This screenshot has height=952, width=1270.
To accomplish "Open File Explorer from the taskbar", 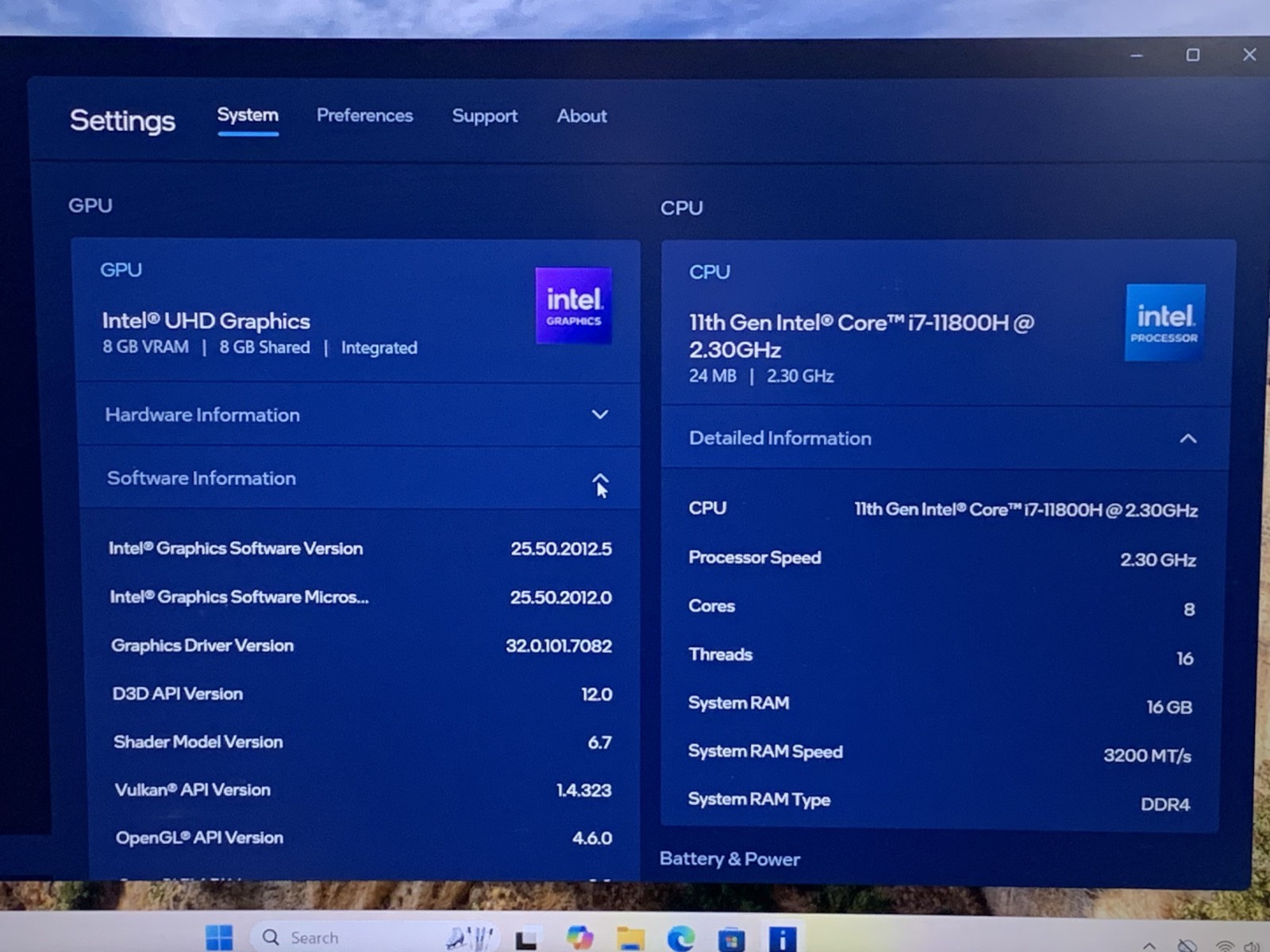I will (x=631, y=939).
